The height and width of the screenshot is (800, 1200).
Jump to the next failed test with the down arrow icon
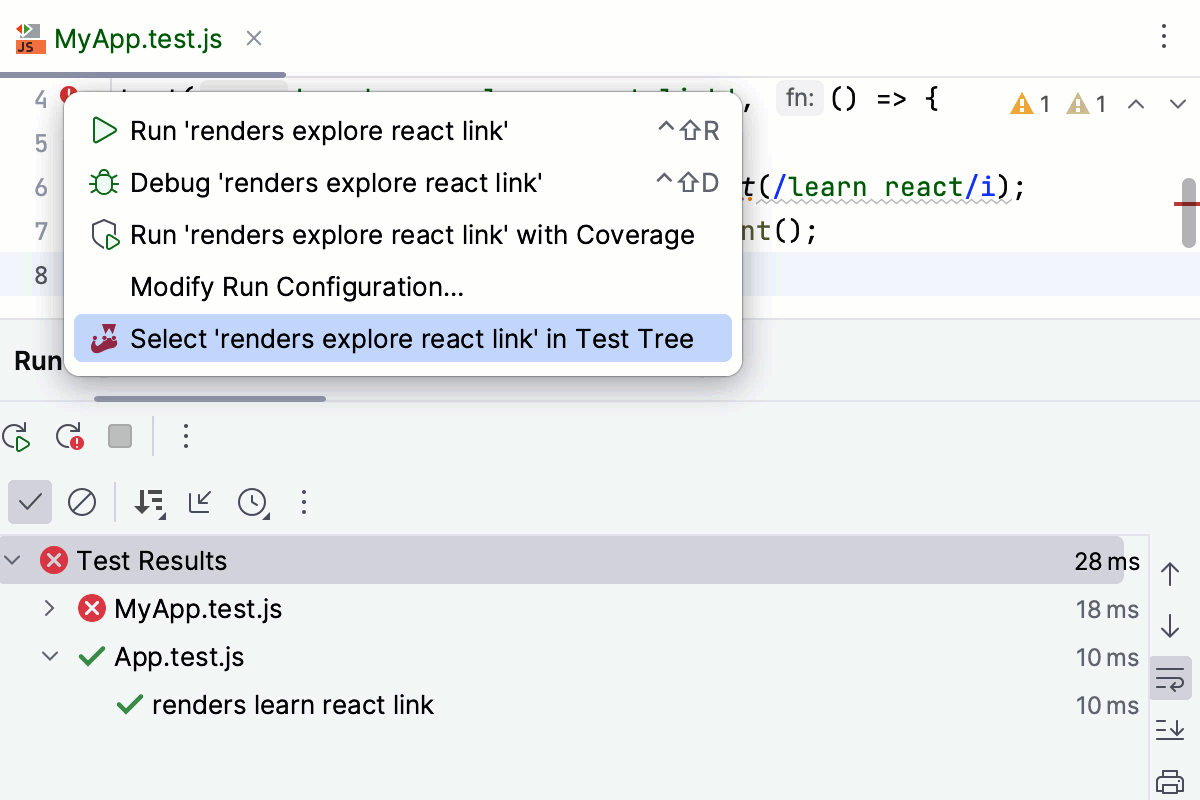click(1170, 626)
